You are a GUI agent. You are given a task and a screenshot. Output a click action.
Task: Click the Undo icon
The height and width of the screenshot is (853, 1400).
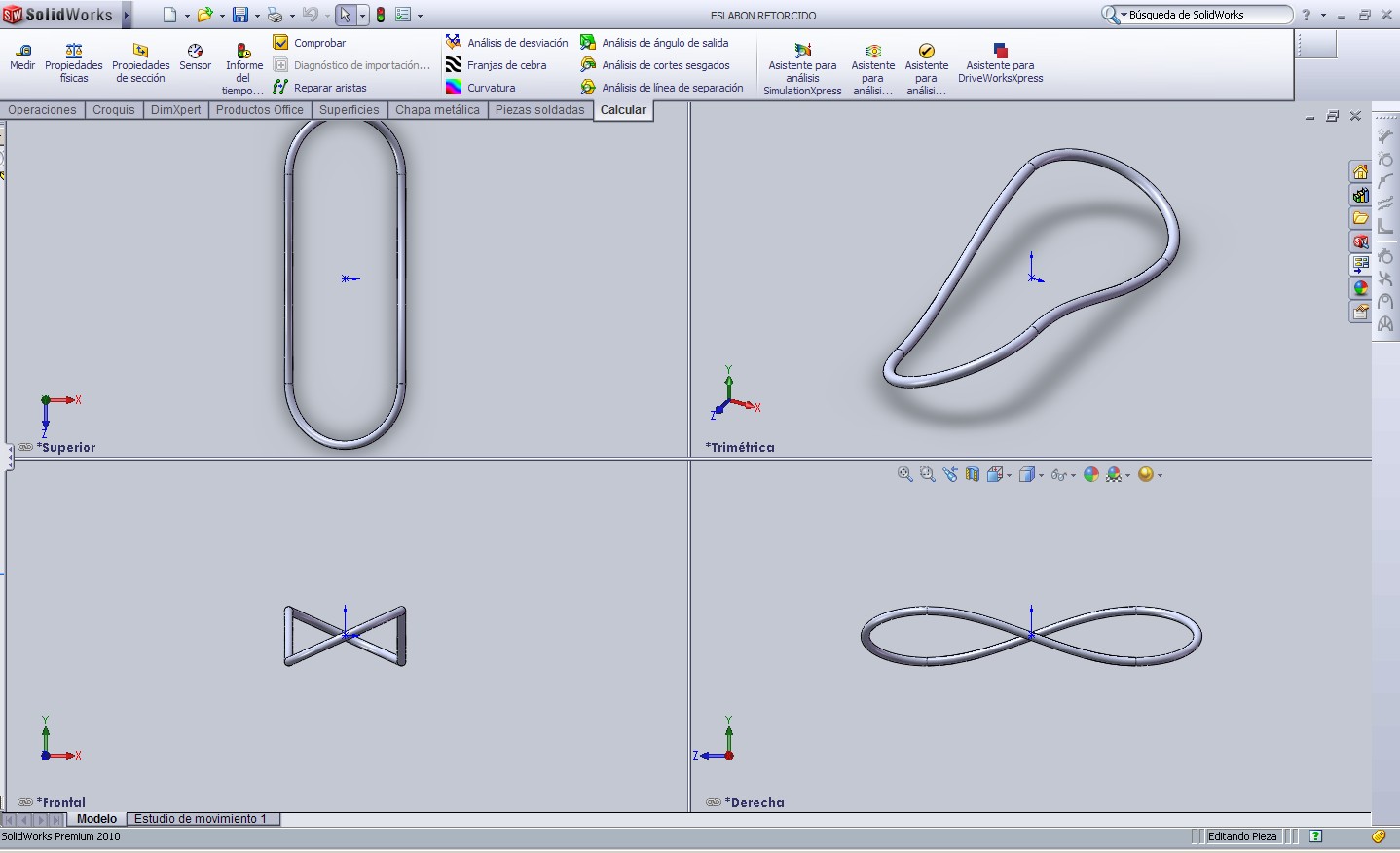pos(310,15)
